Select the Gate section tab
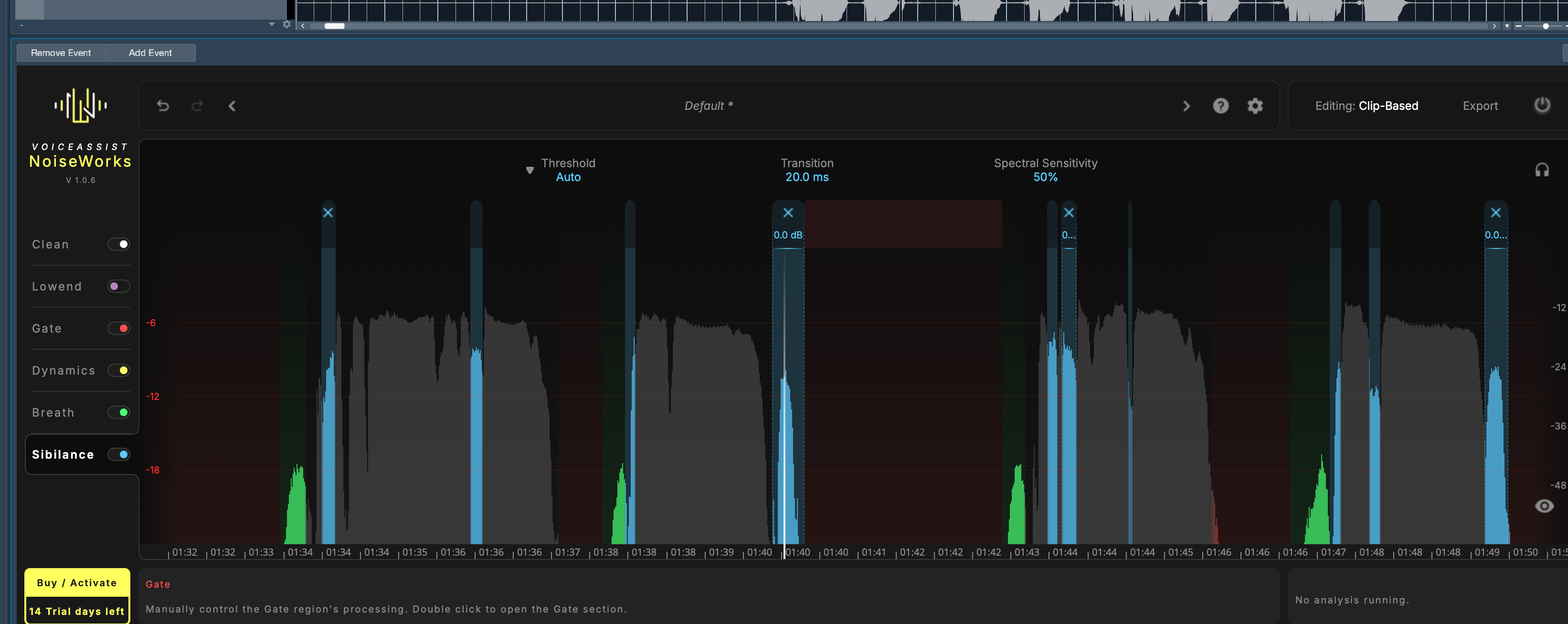Image resolution: width=1568 pixels, height=624 pixels. click(x=47, y=328)
